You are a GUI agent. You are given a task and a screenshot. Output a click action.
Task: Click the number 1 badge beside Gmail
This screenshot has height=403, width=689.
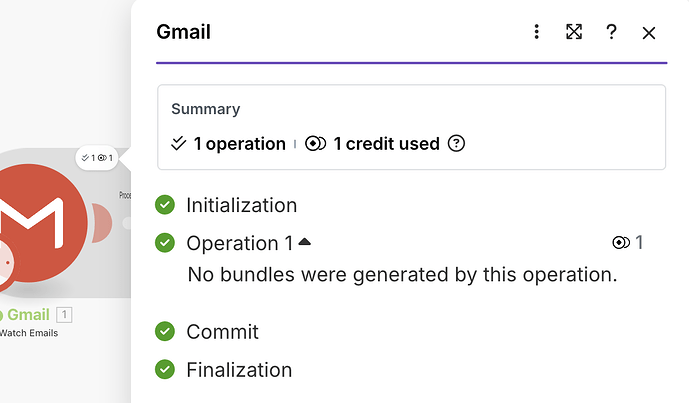coord(64,315)
